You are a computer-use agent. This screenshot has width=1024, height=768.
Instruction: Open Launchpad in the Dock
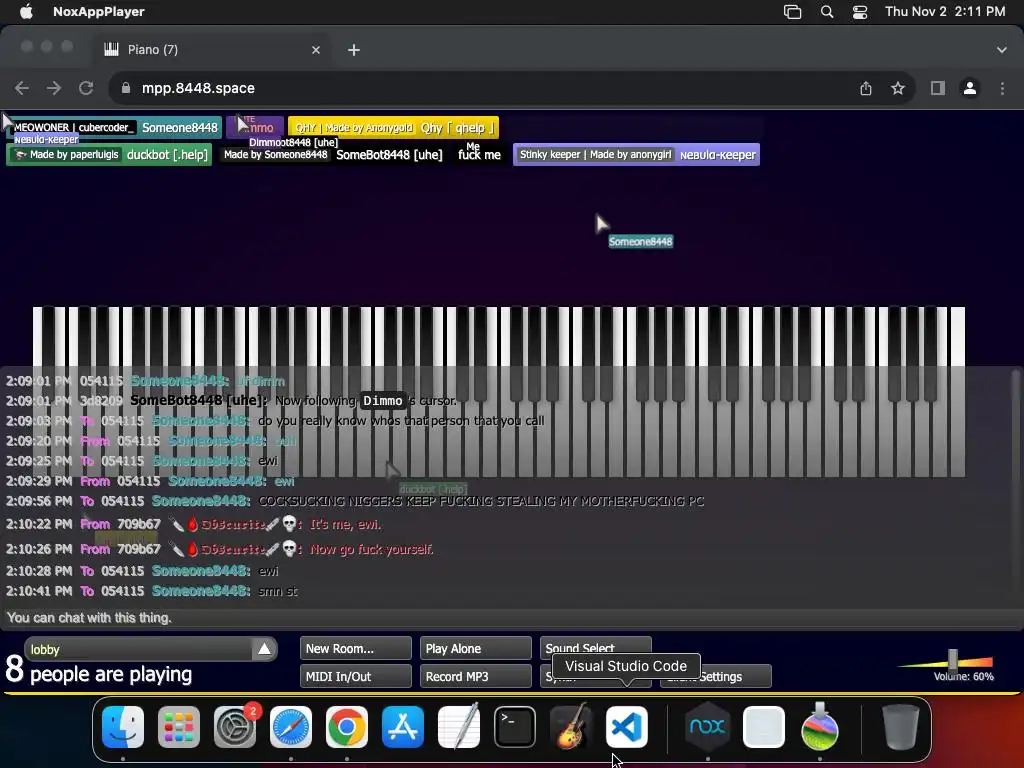click(179, 727)
